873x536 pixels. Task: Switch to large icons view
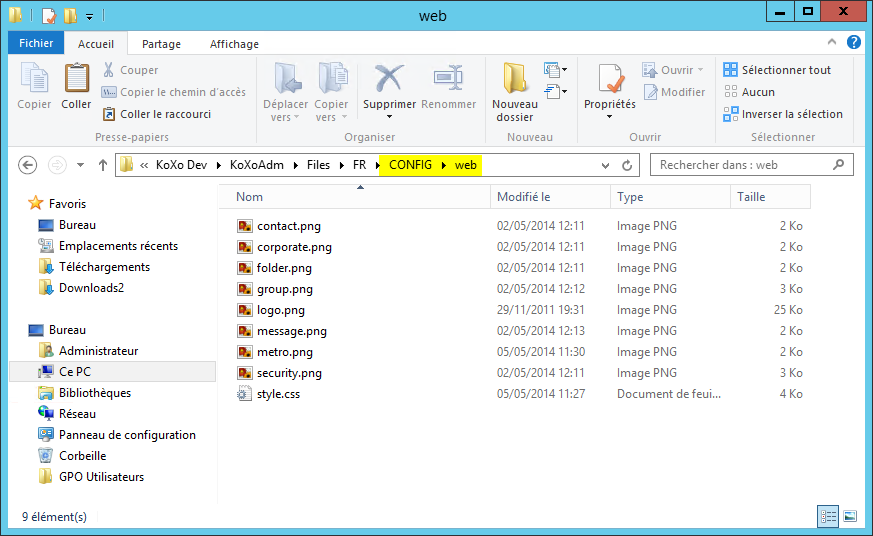850,517
